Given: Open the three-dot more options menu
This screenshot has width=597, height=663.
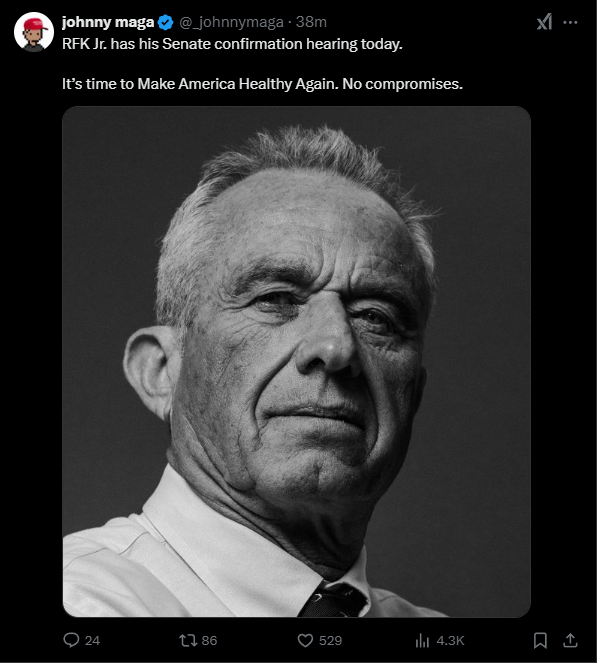Looking at the screenshot, I should (570, 22).
